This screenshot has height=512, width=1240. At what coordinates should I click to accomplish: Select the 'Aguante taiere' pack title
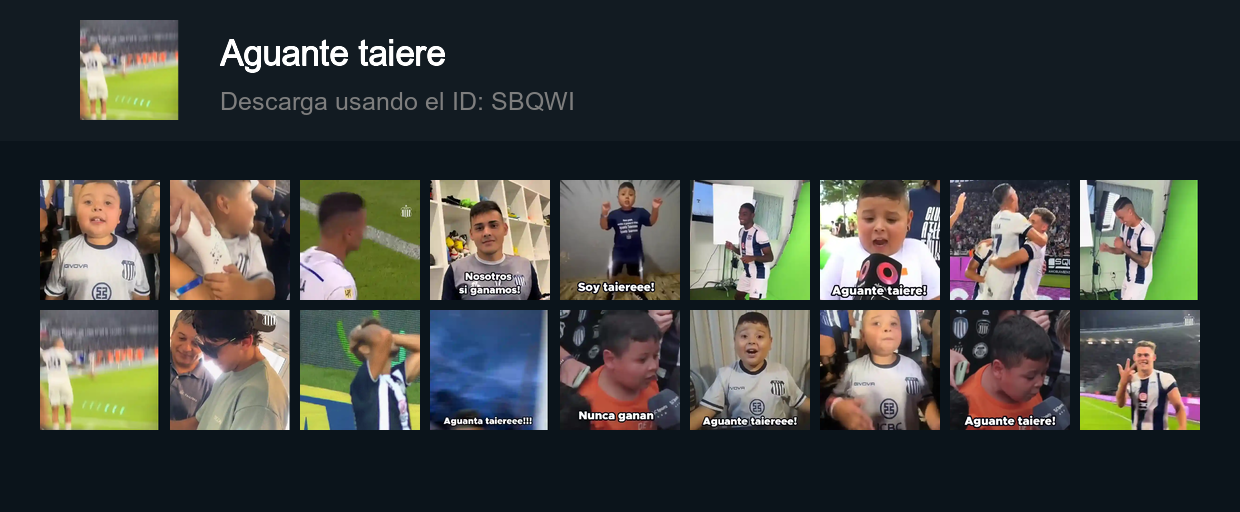tap(332, 54)
